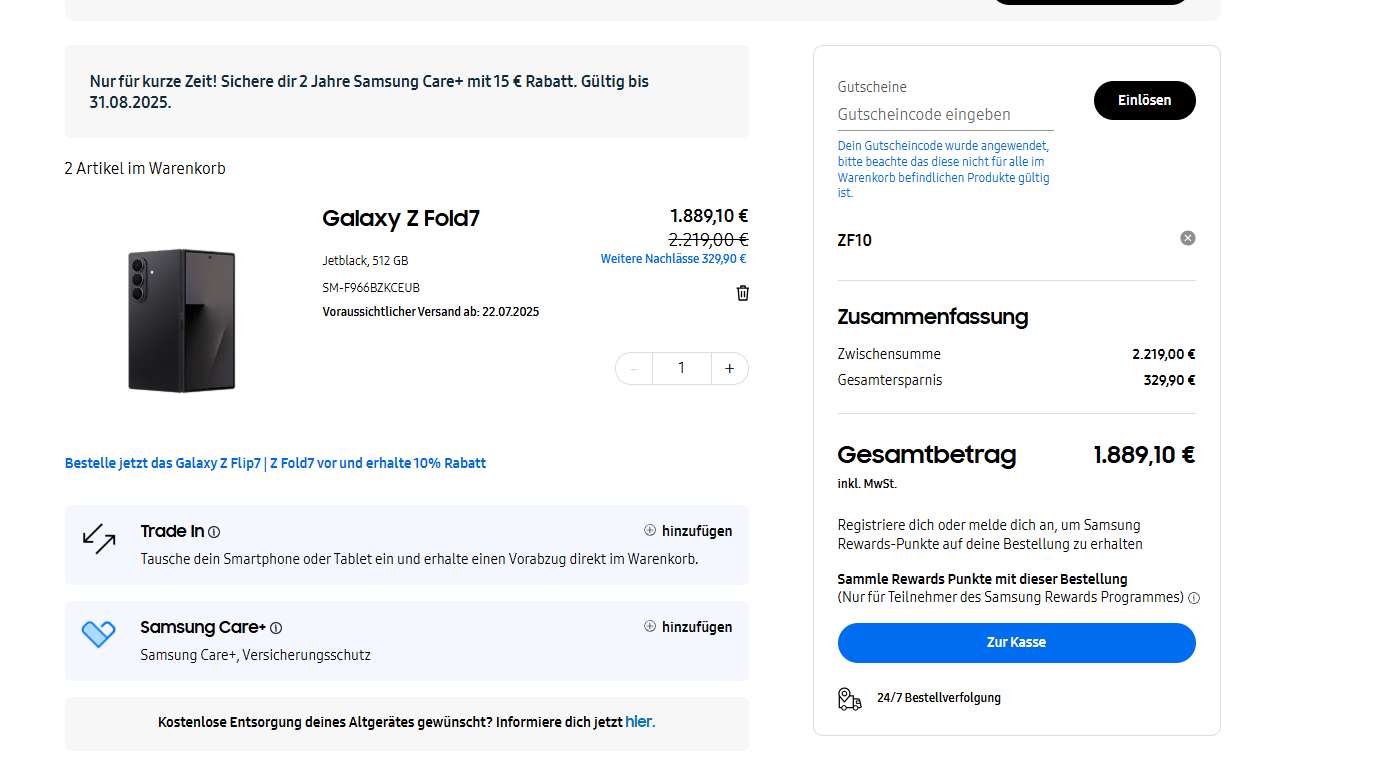
Task: Focus the Gutscheincode eingeben field
Action: [x=945, y=115]
